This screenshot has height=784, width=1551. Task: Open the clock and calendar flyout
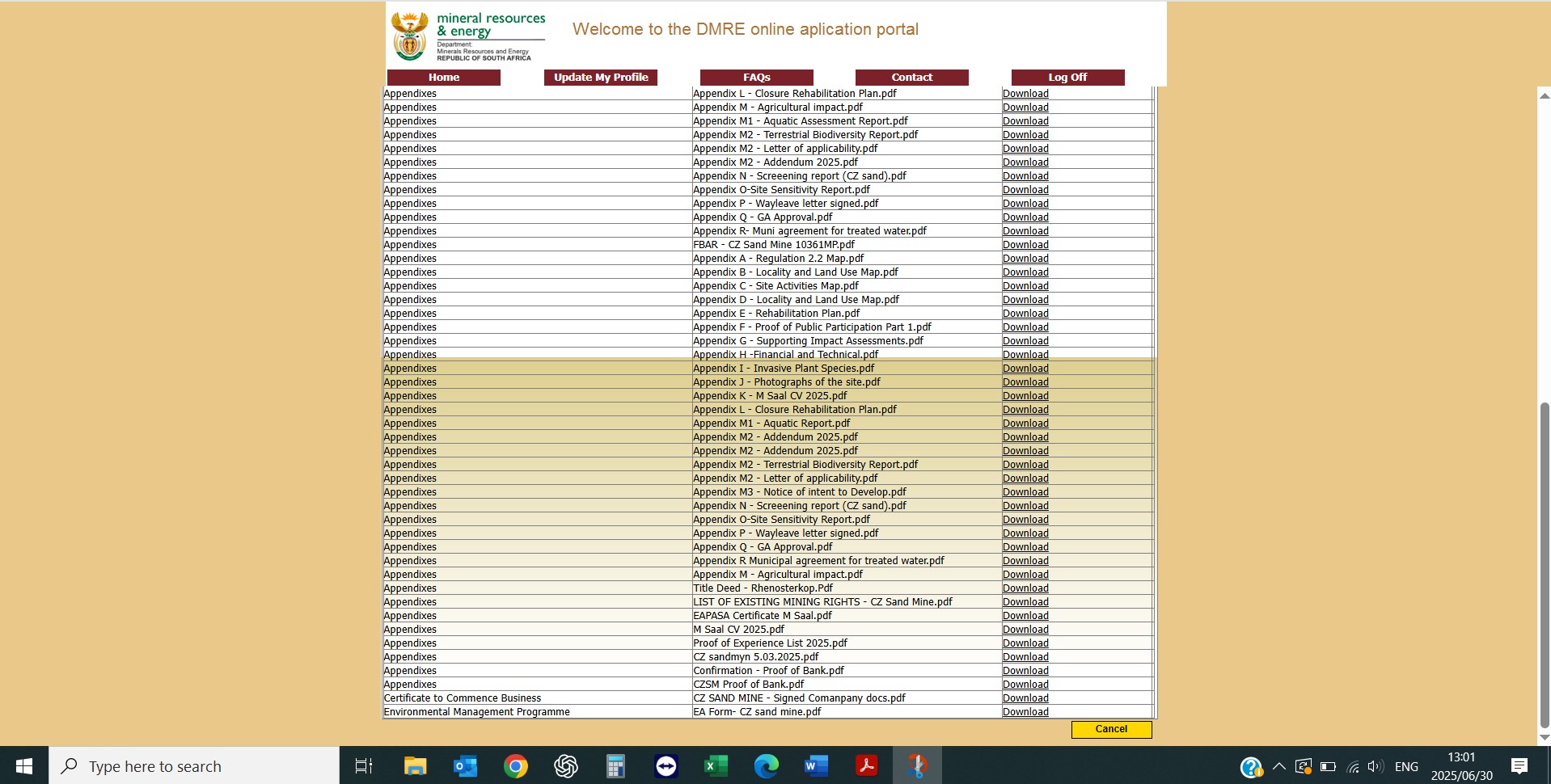click(x=1461, y=765)
